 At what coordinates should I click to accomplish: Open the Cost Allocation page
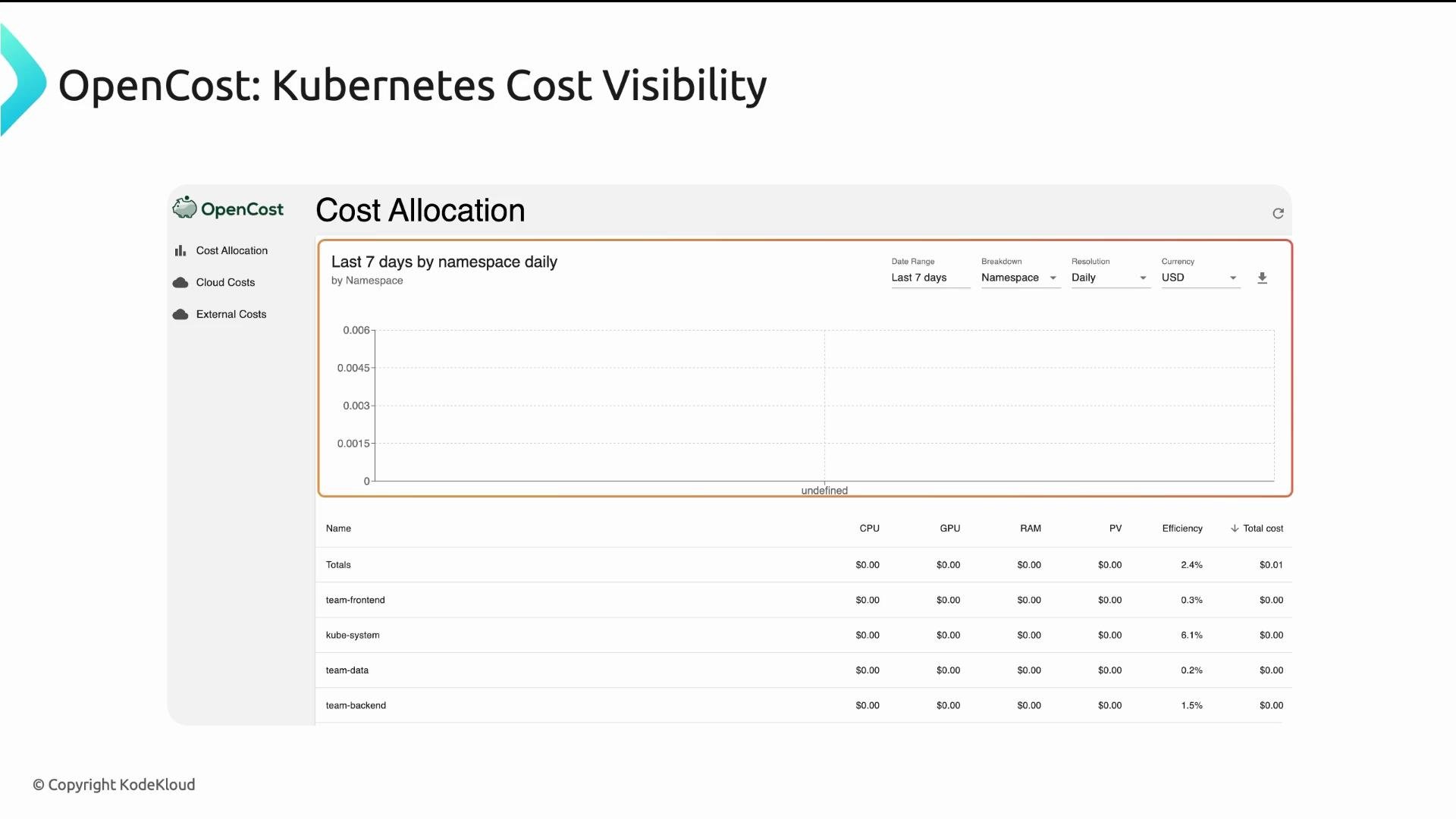[x=232, y=250]
